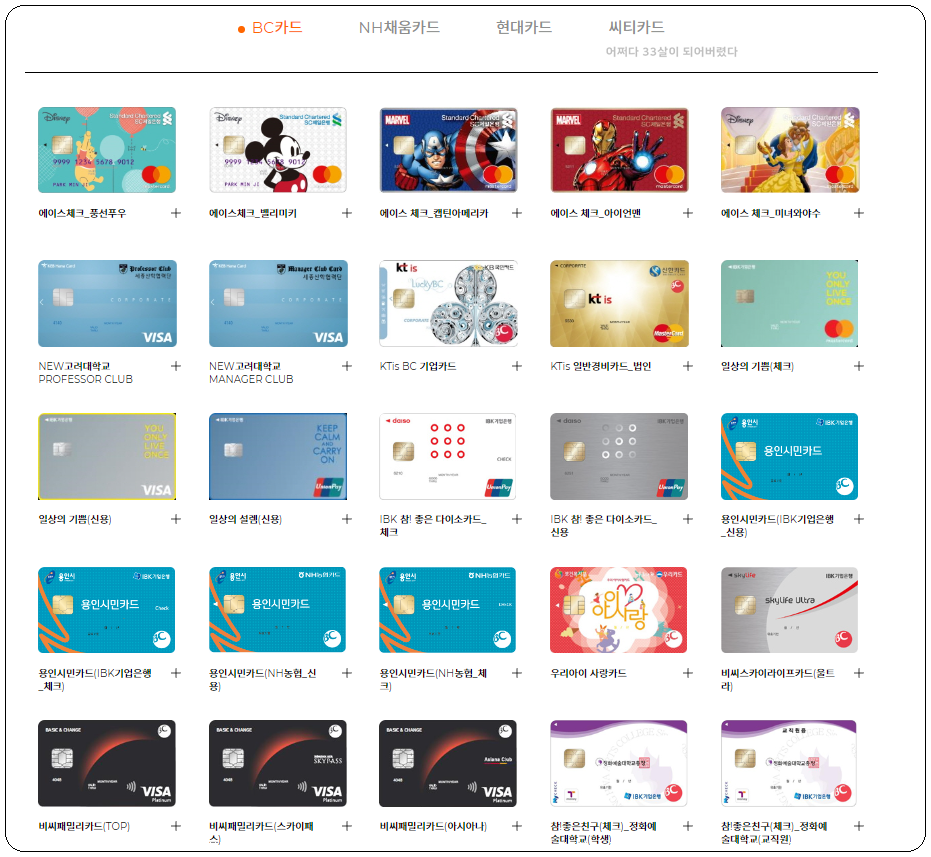Click plus icon for 비씨패밀리카드(아시아나)
The height and width of the screenshot is (857, 931).
pyautogui.click(x=517, y=826)
